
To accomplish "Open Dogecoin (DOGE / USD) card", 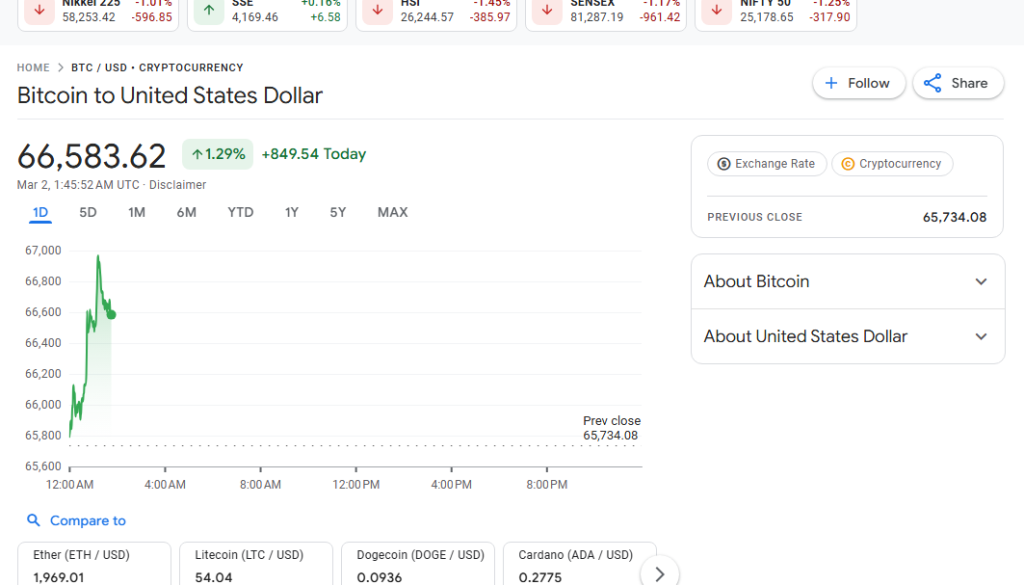I will [x=417, y=564].
